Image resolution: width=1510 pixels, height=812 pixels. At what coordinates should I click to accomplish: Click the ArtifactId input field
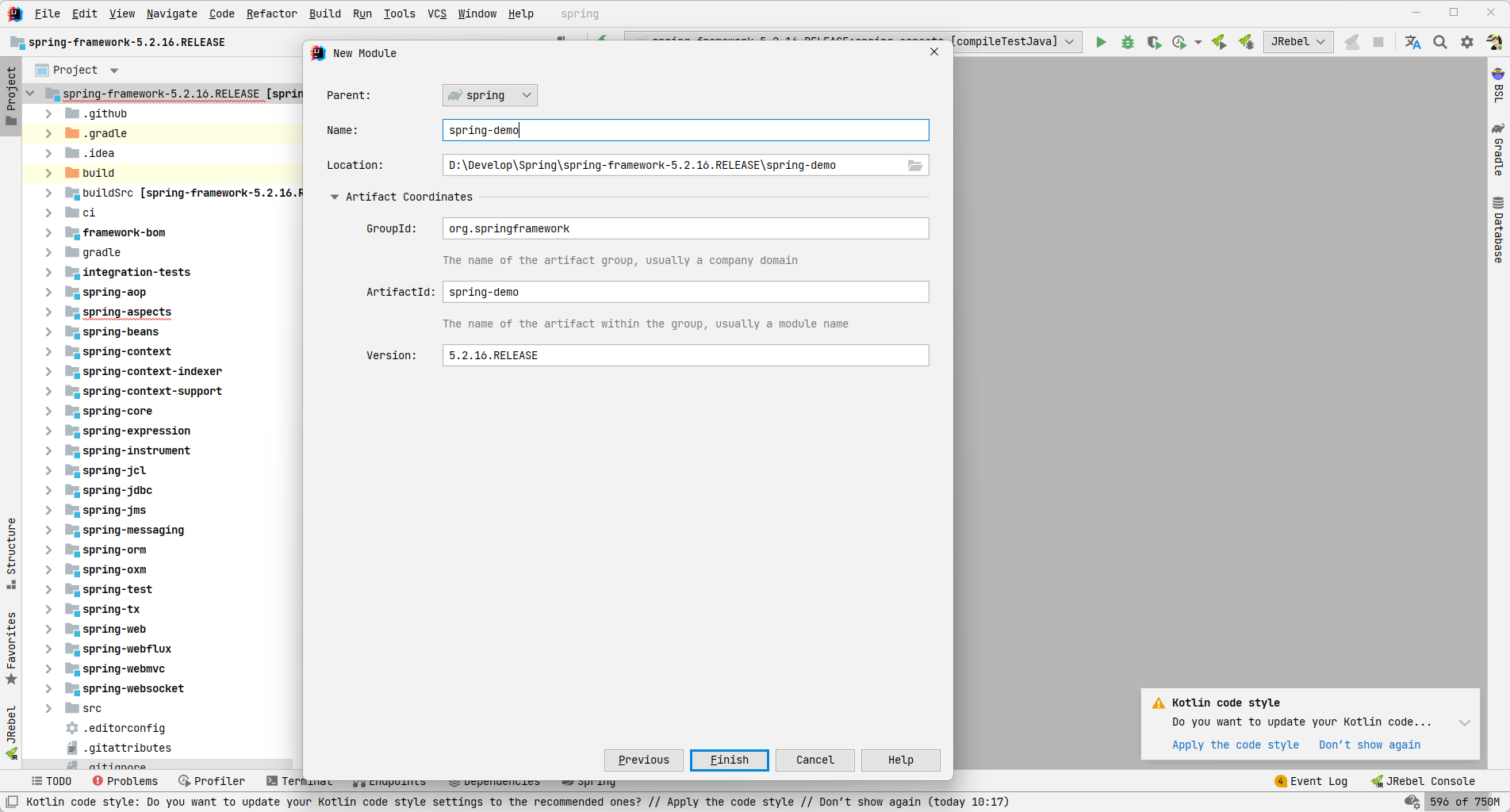click(686, 292)
